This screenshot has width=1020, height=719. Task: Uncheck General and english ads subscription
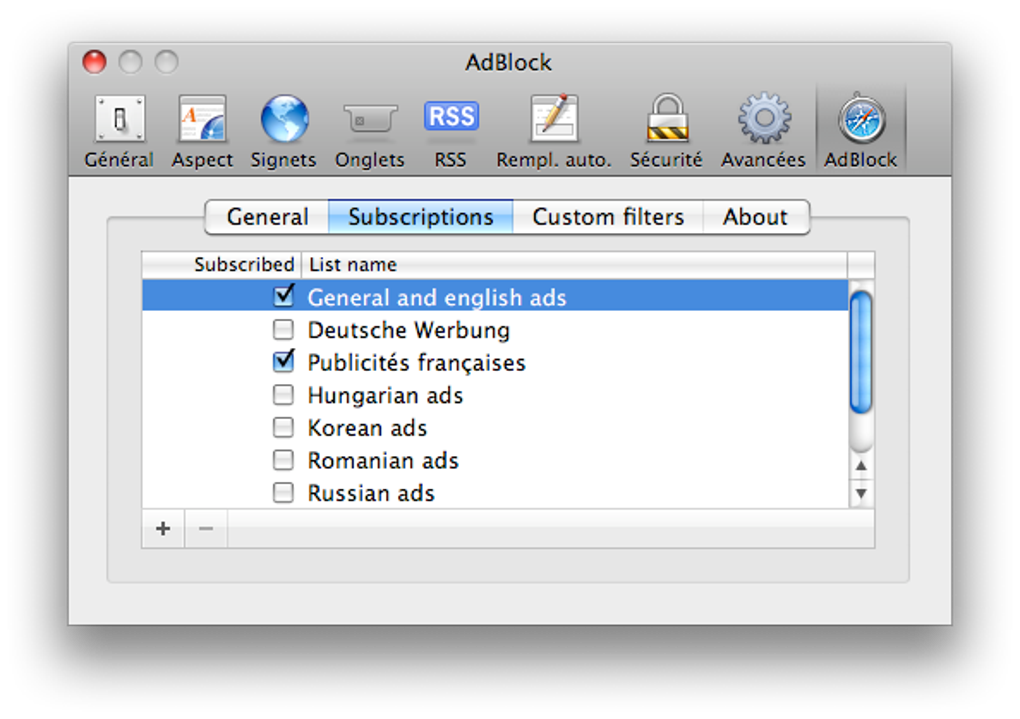pyautogui.click(x=284, y=296)
